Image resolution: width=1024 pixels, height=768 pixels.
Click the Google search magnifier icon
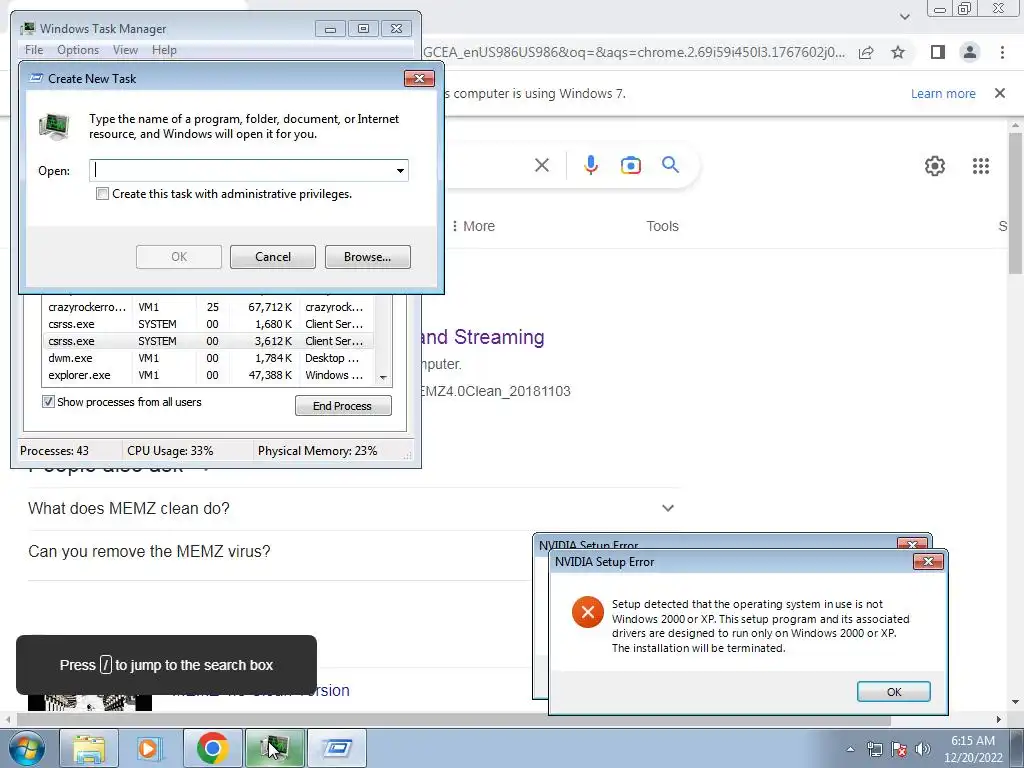coord(670,165)
